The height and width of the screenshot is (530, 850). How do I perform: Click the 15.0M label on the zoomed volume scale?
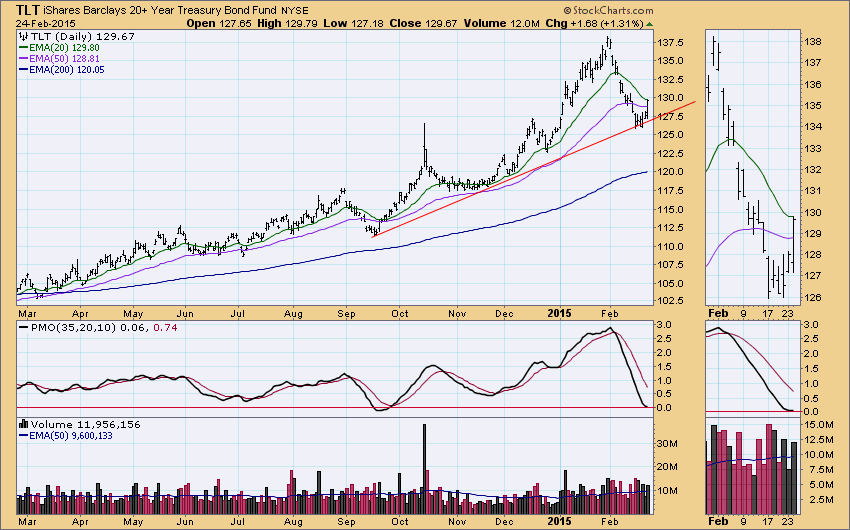[x=819, y=425]
